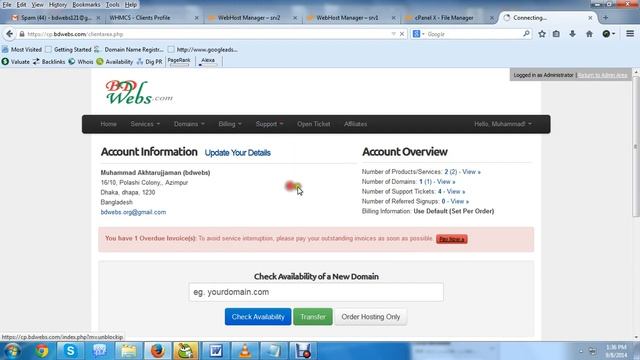
Task: Open the Bookmarks menu
Action: click(86, 5)
